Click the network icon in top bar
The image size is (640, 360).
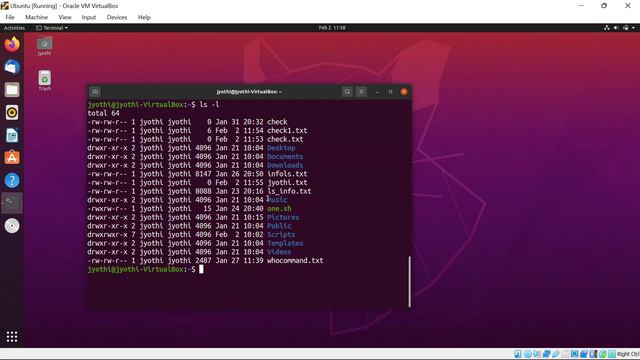[x=607, y=28]
